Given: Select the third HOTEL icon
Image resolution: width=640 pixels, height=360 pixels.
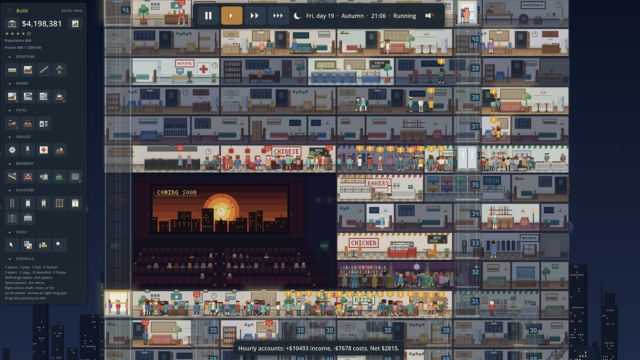Looking at the screenshot, I should pos(44,123).
